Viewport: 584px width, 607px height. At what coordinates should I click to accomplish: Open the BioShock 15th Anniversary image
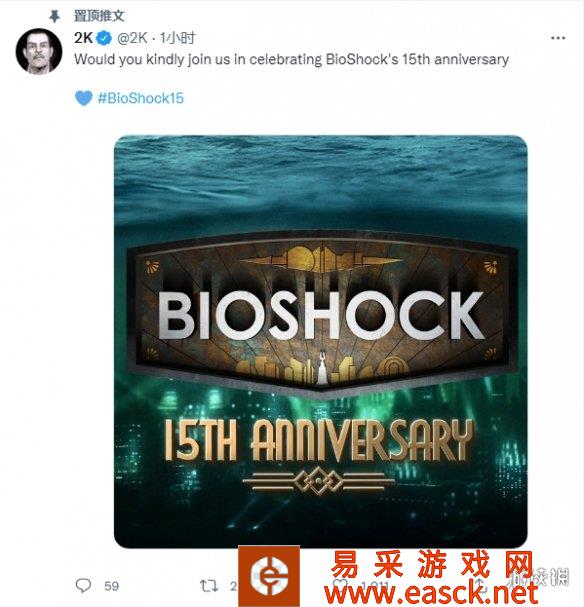pos(320,341)
